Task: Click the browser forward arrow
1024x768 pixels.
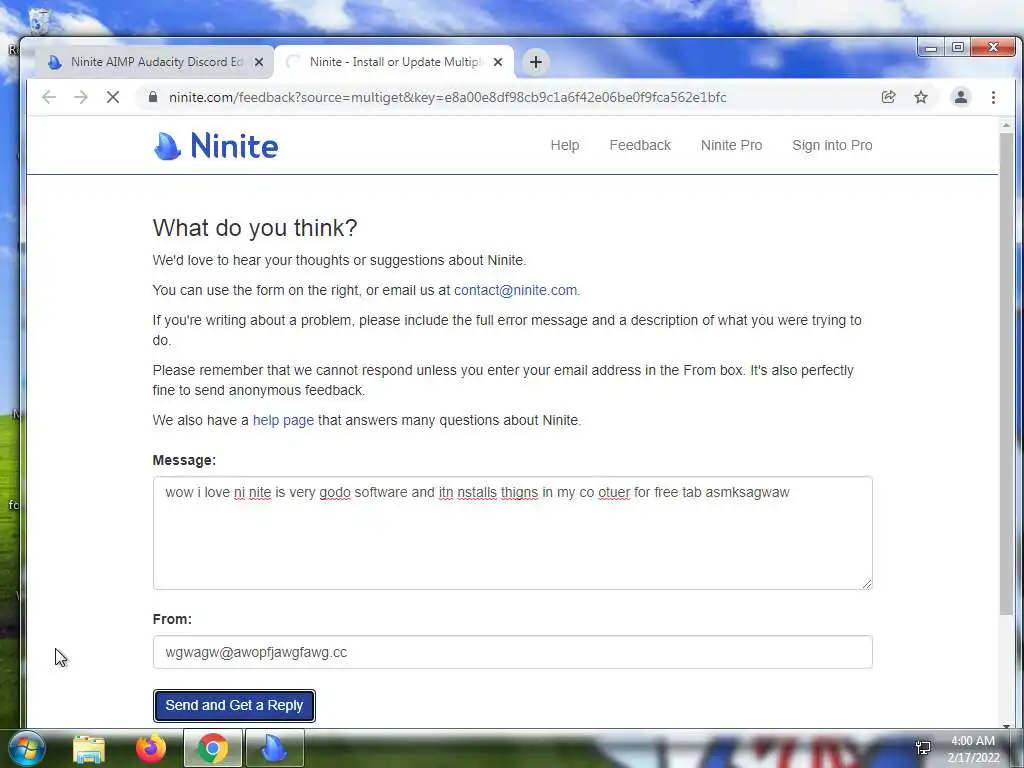Action: tap(81, 97)
